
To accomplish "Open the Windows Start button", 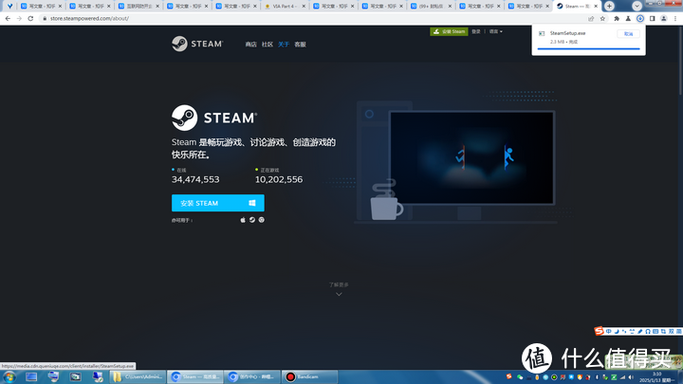I will tap(9, 377).
